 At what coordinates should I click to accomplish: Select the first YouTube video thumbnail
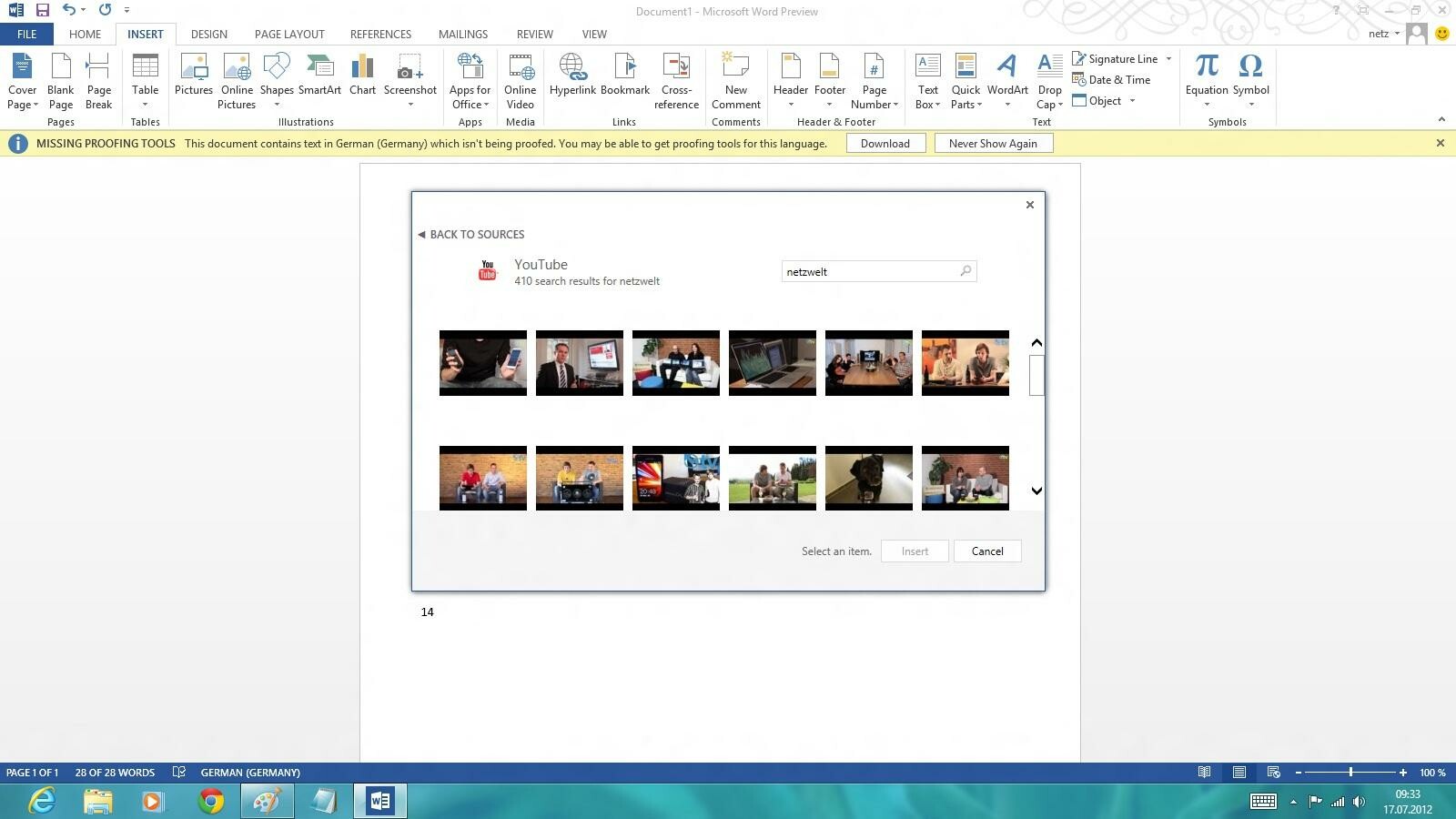tap(482, 362)
